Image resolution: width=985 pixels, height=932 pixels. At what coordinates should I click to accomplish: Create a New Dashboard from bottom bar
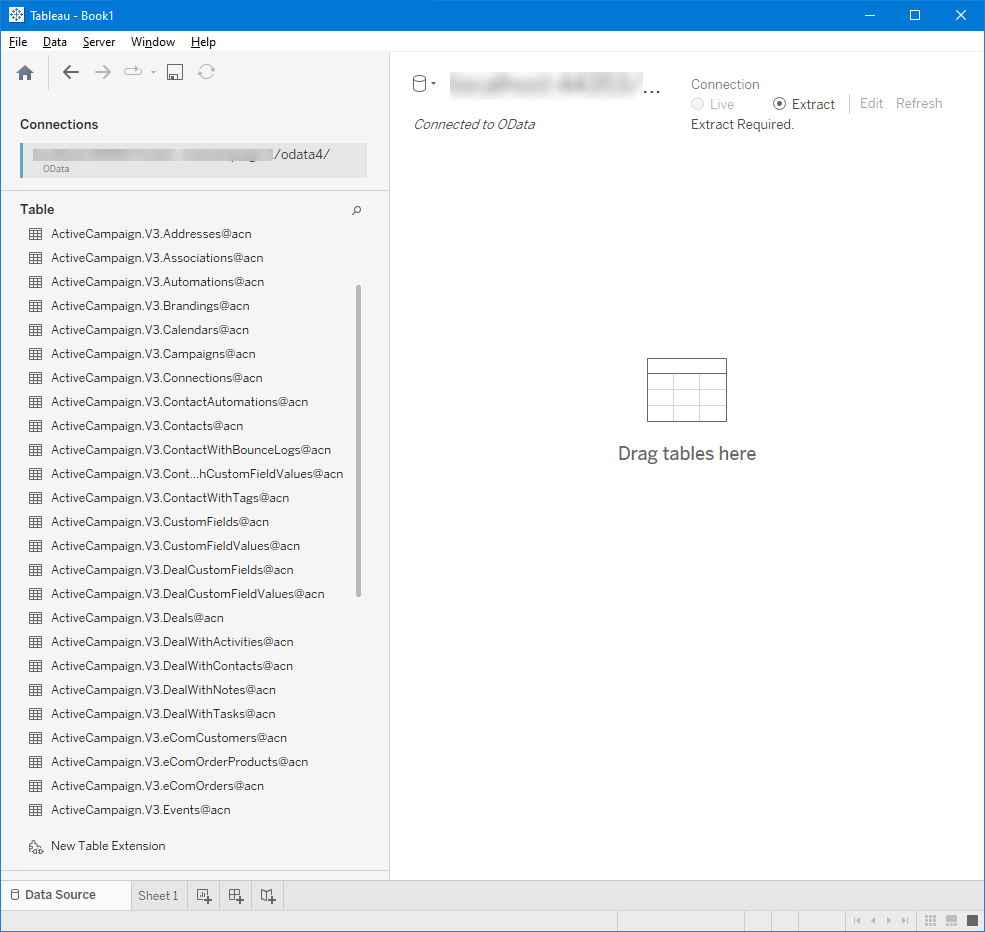point(235,895)
